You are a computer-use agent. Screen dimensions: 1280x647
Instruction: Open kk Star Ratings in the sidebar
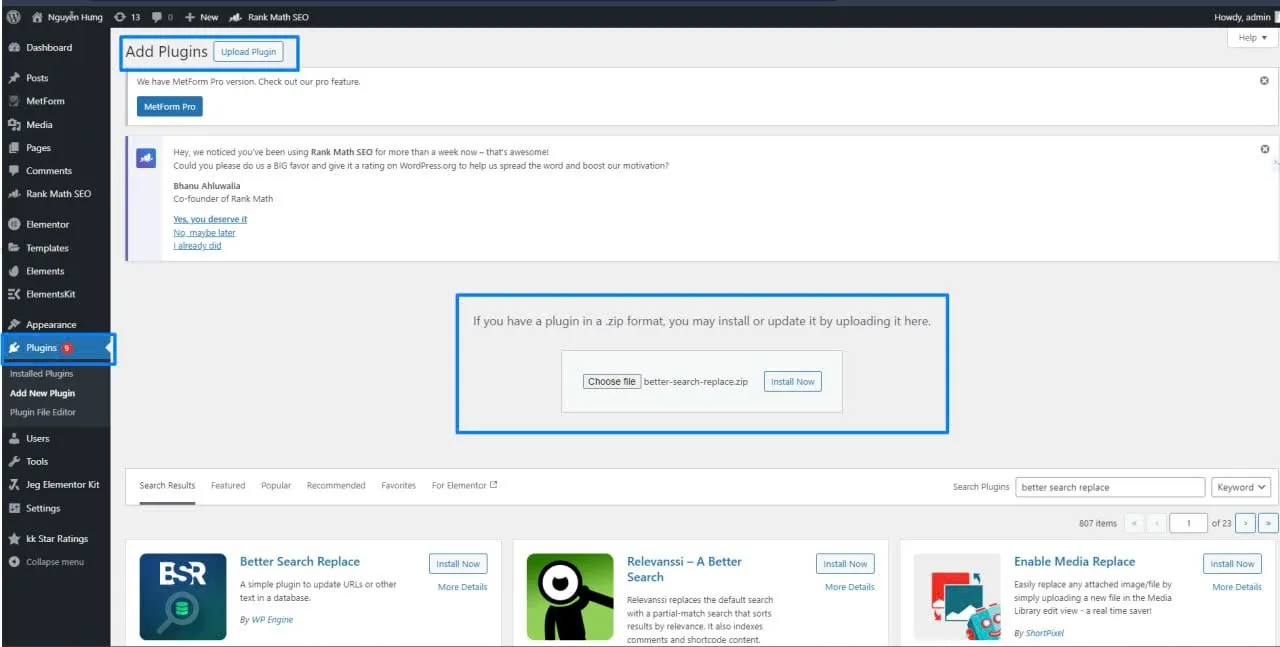pyautogui.click(x=55, y=538)
